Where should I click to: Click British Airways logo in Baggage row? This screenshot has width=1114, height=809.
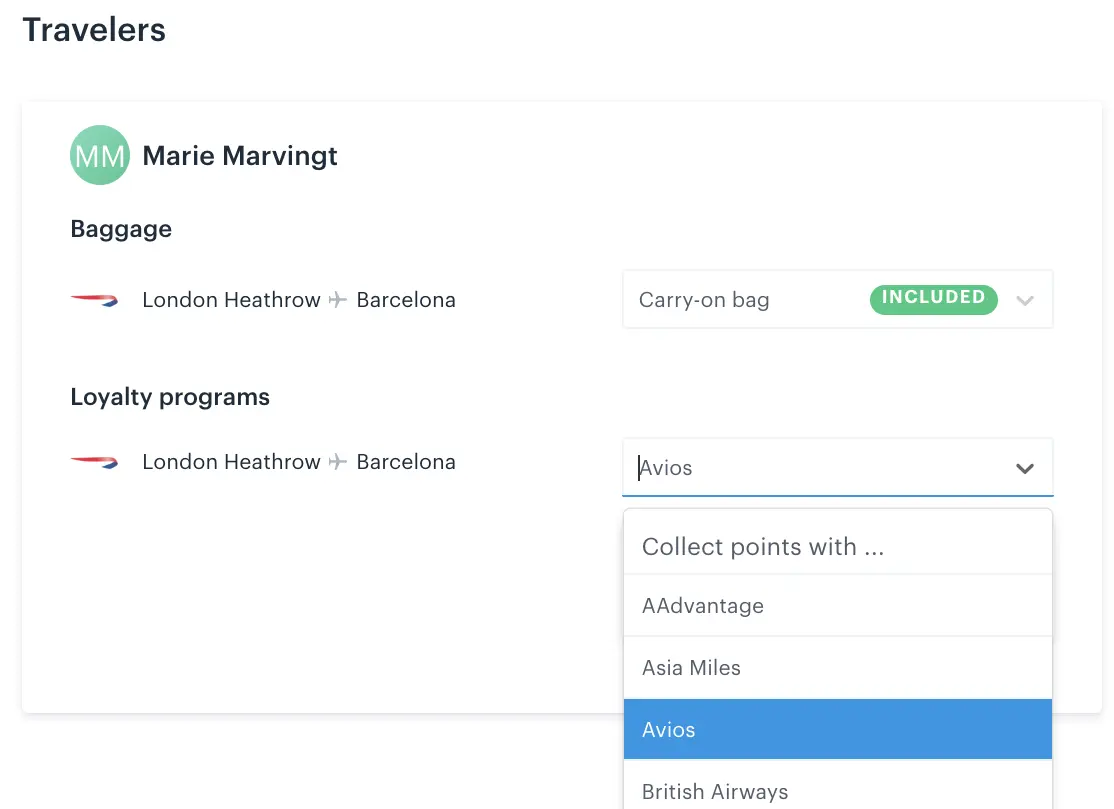[94, 300]
